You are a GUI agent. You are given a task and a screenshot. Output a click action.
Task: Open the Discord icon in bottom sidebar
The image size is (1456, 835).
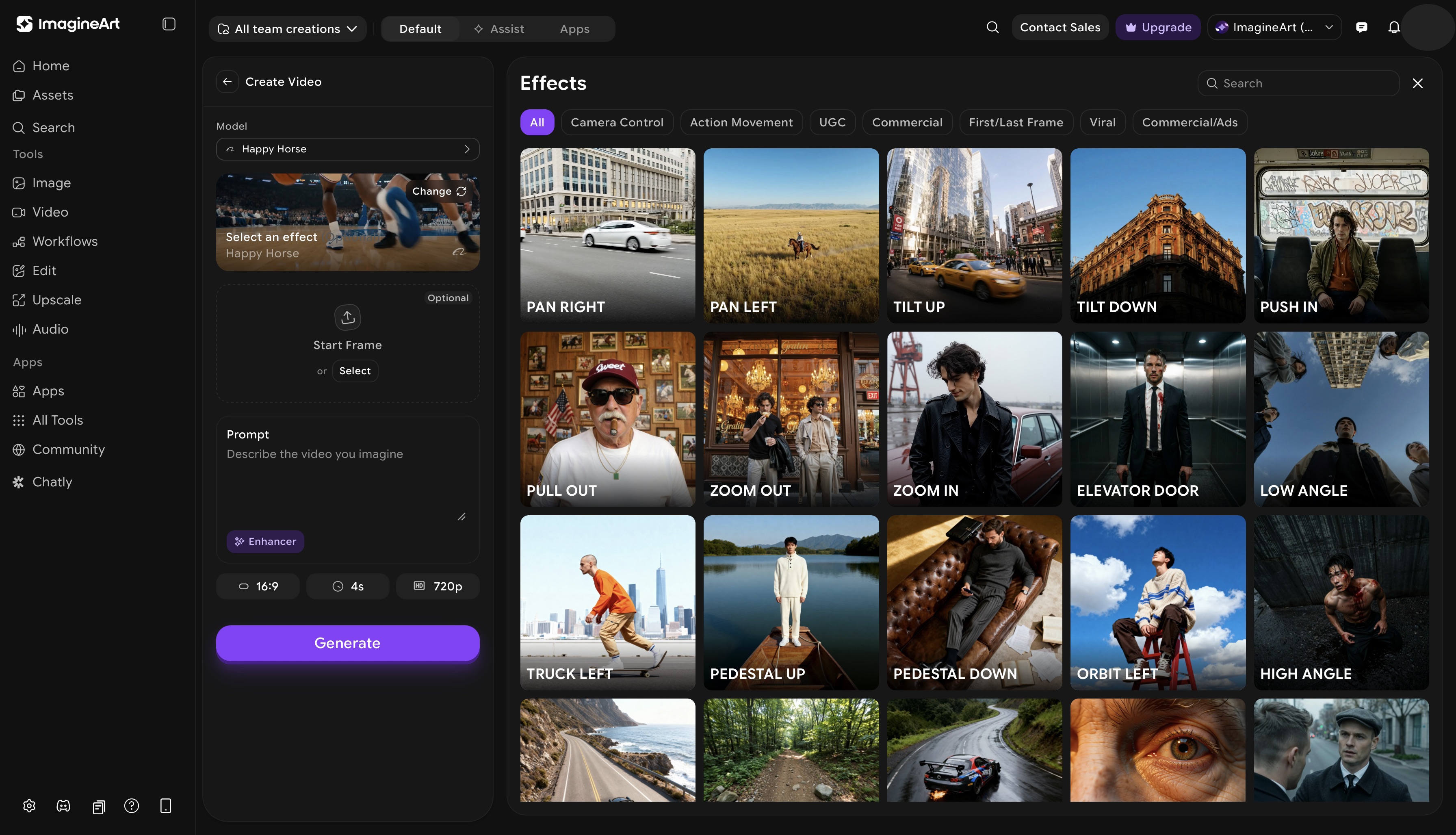click(63, 806)
